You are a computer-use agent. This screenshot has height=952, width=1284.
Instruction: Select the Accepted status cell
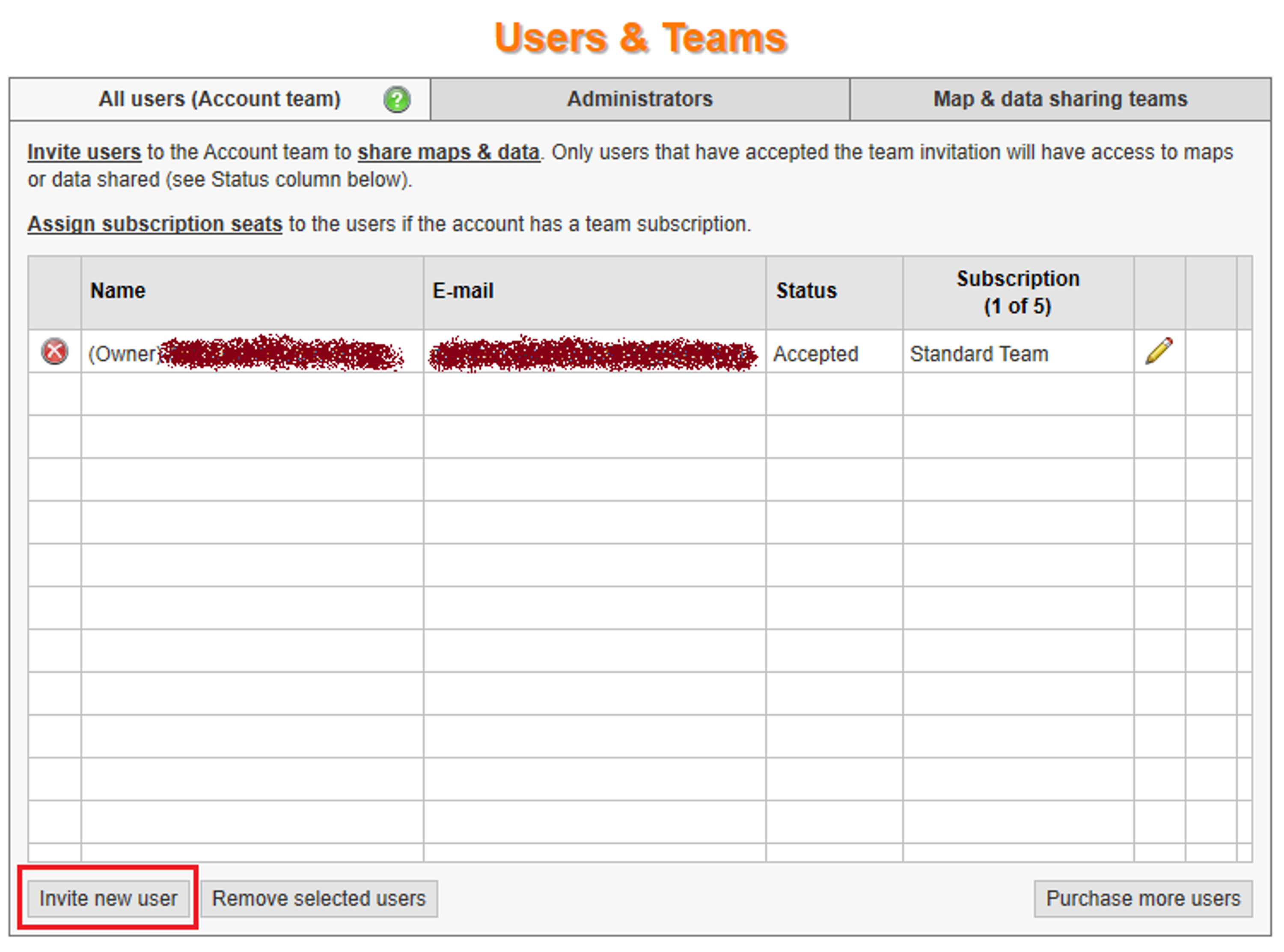click(834, 351)
